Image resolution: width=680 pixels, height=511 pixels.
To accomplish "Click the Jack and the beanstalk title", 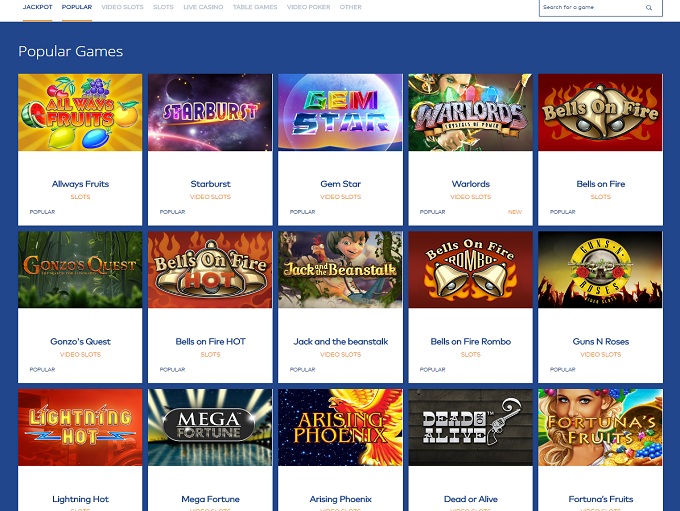I will click(x=340, y=341).
